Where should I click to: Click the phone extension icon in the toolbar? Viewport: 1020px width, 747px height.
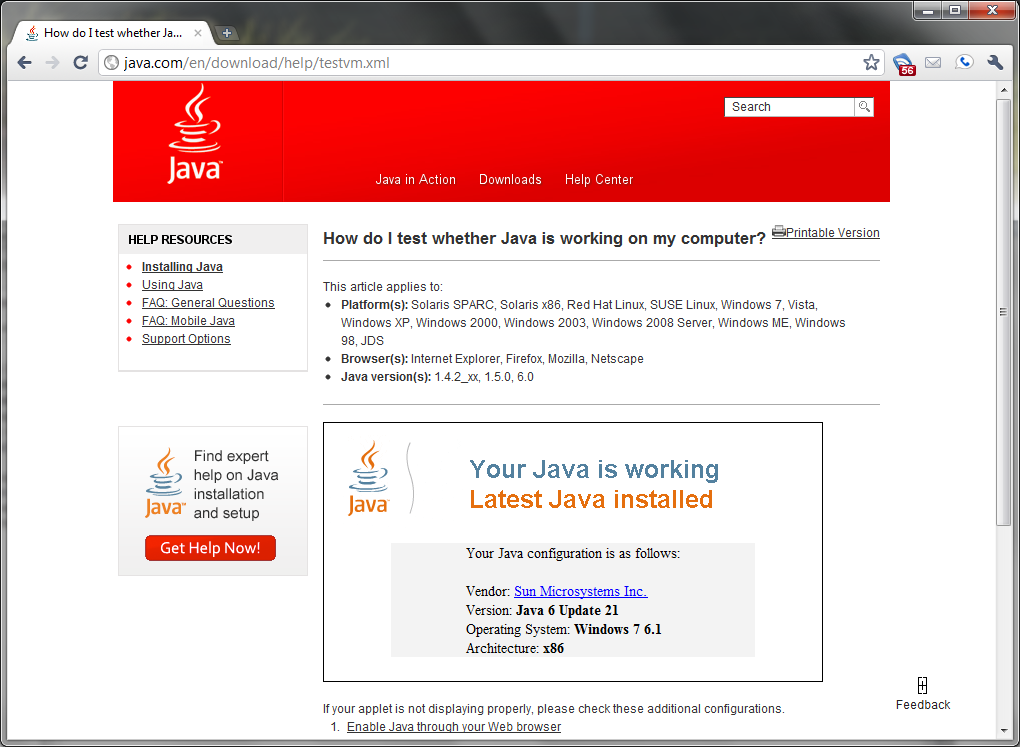(964, 63)
